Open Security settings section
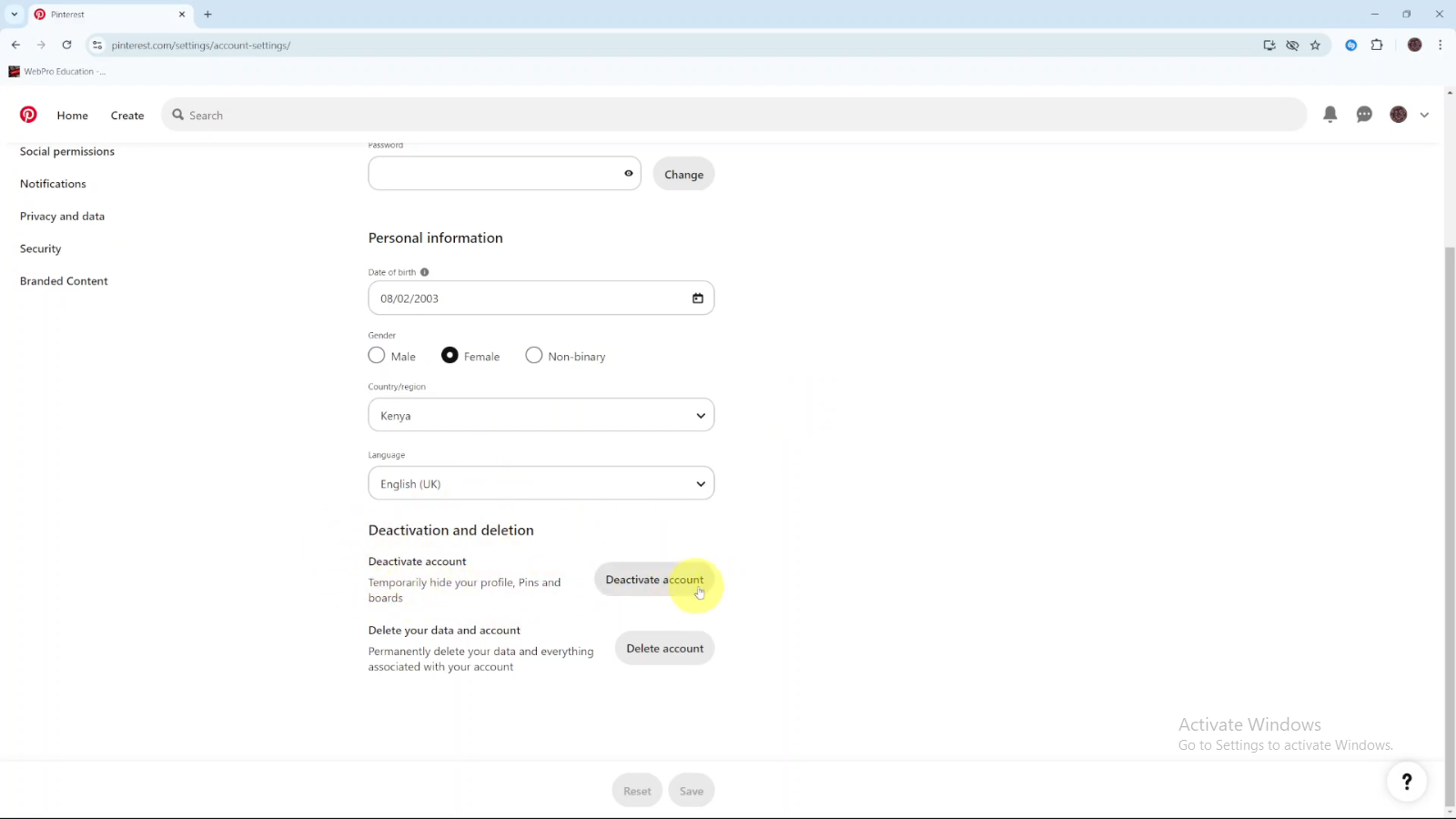The width and height of the screenshot is (1456, 819). tap(40, 248)
